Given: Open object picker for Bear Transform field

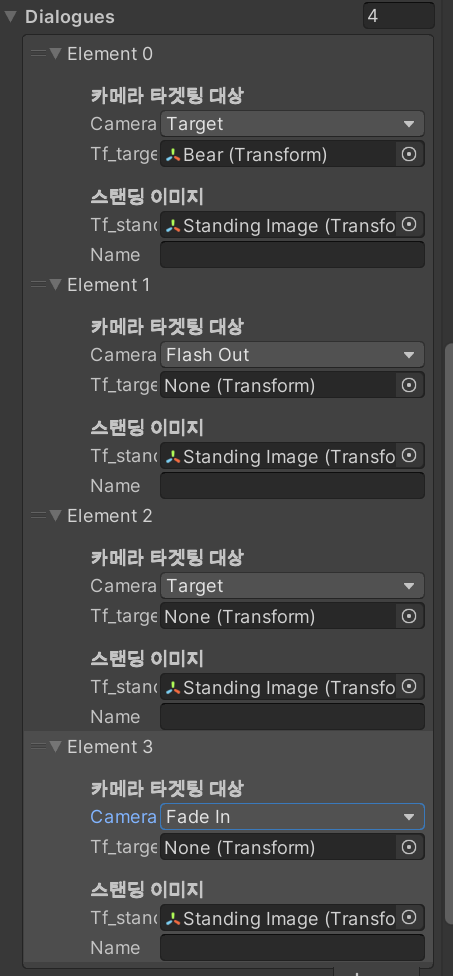Looking at the screenshot, I should pyautogui.click(x=409, y=154).
